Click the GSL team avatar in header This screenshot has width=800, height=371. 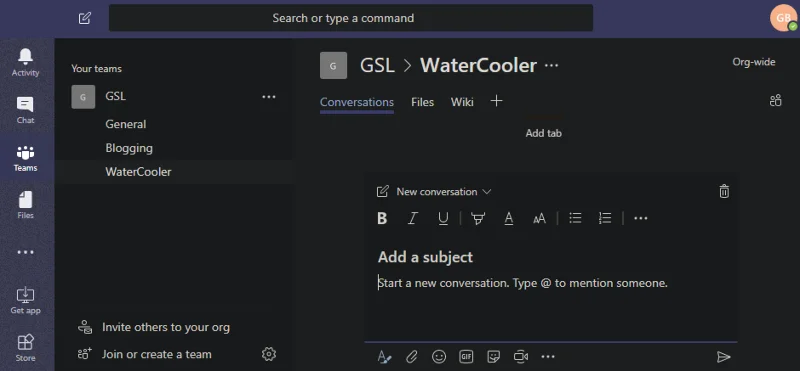[333, 65]
